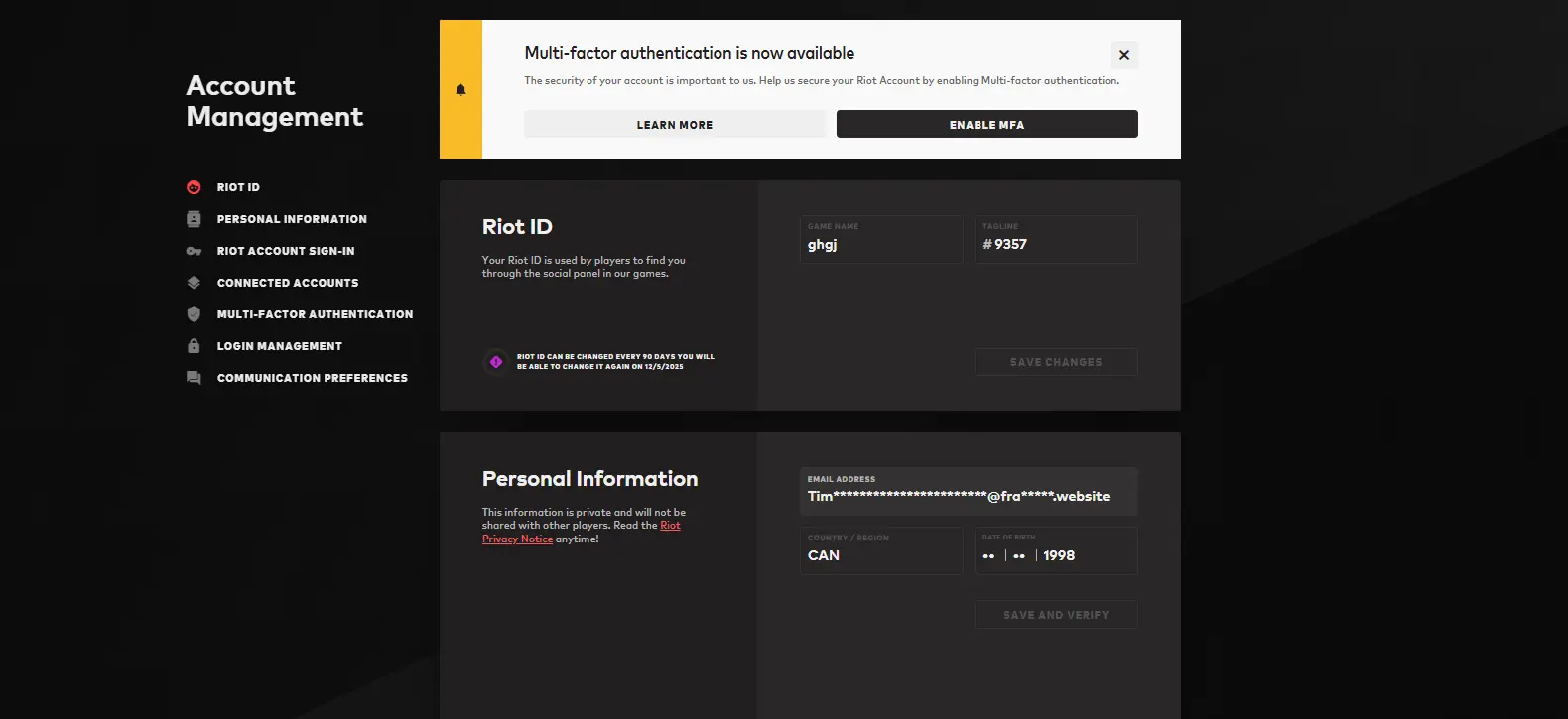Click the Connected Accounts layers icon
This screenshot has height=719, width=1568.
pyautogui.click(x=194, y=283)
